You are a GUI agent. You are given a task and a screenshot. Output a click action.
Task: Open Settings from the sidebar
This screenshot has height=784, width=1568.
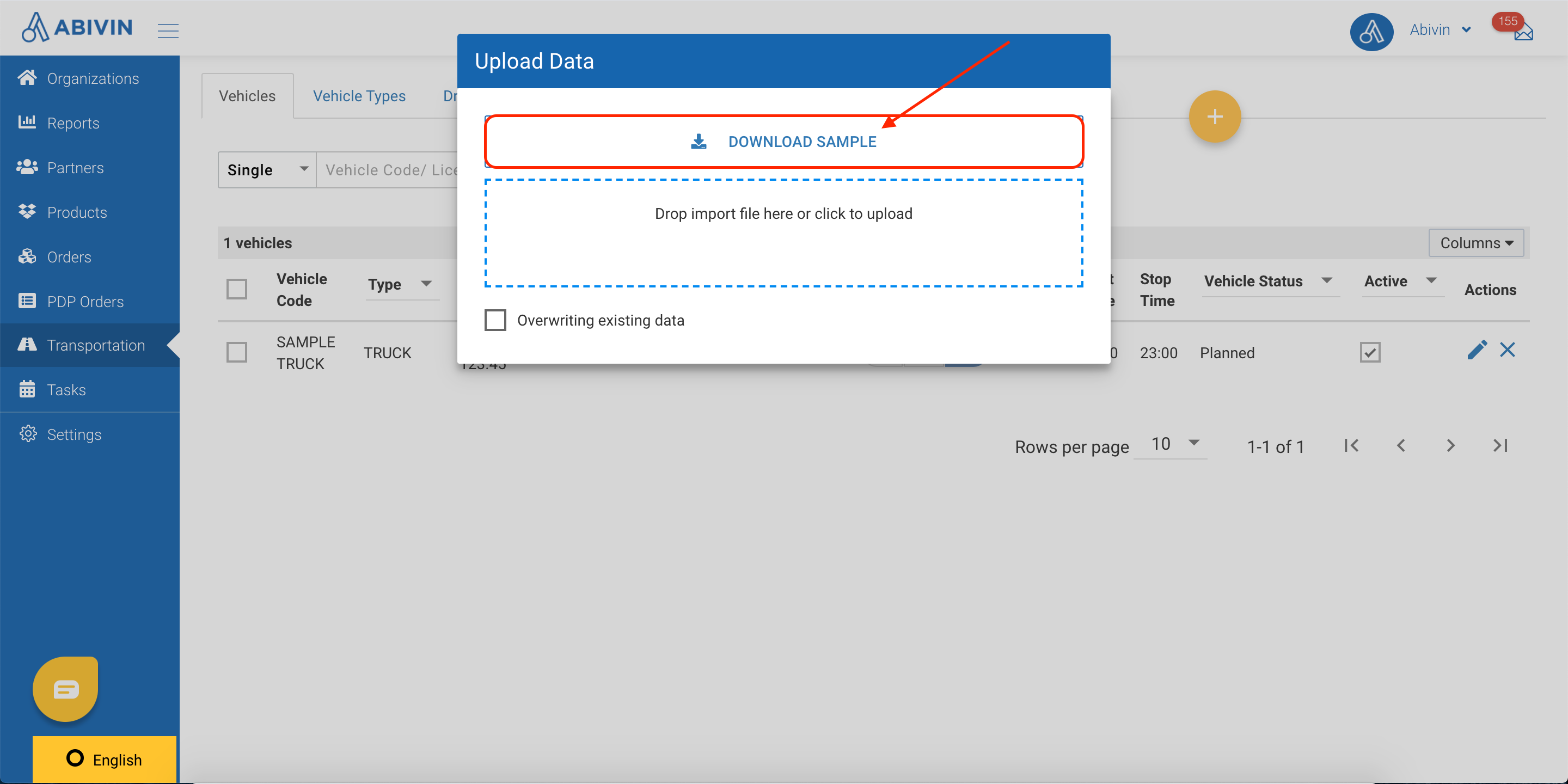click(x=73, y=434)
